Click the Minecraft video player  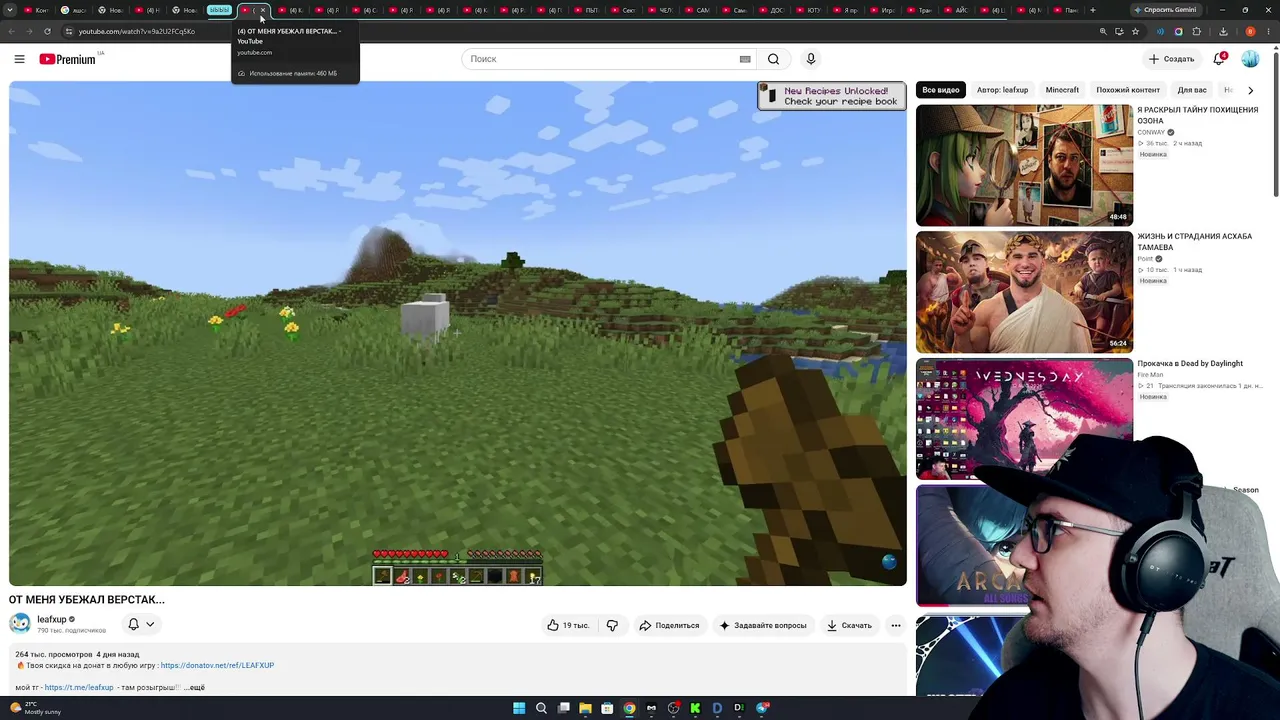pyautogui.click(x=458, y=333)
